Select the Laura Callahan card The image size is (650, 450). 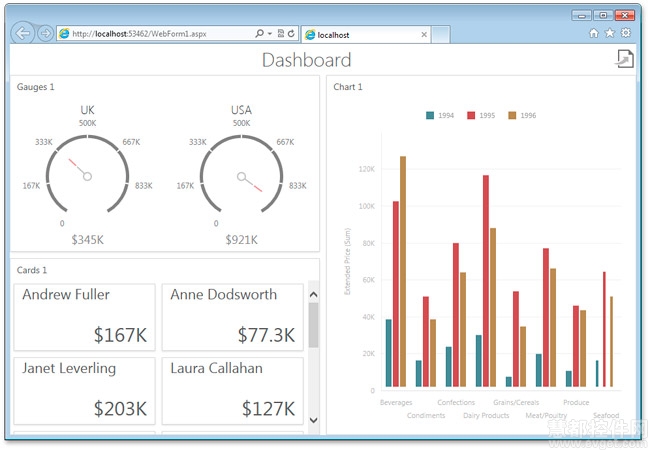point(233,391)
